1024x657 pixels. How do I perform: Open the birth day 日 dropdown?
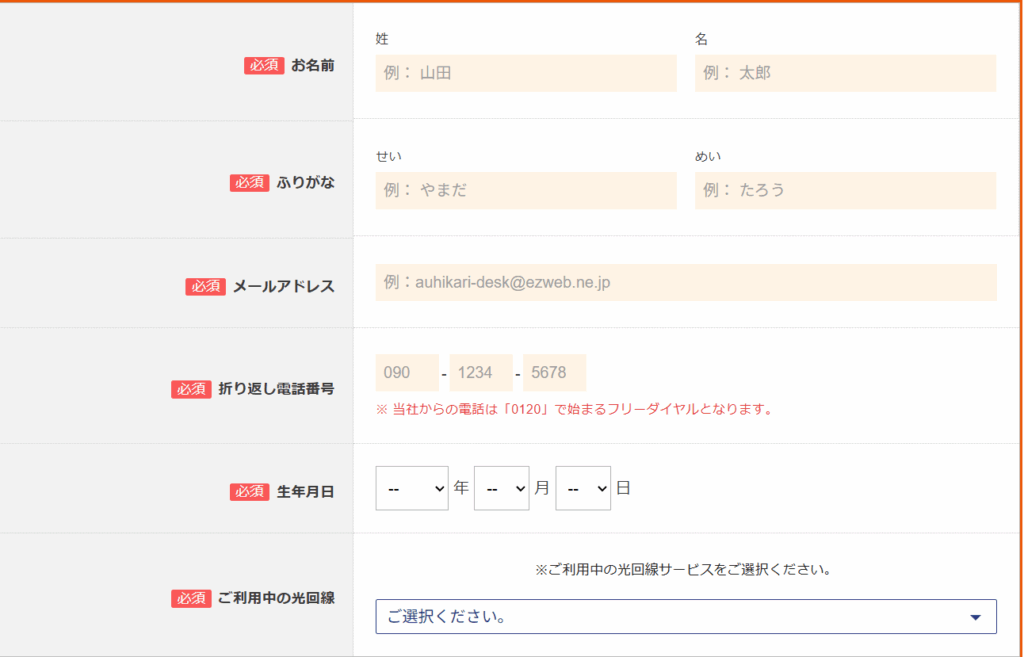(583, 488)
